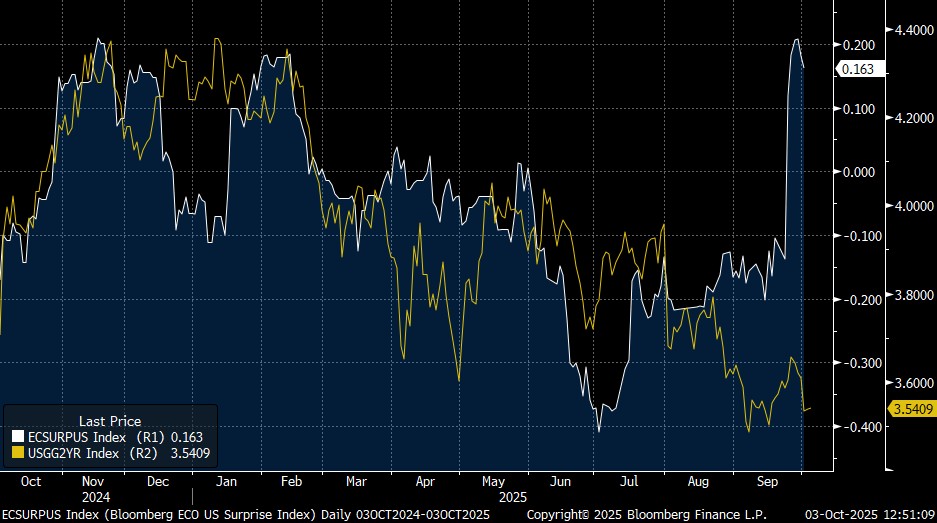Click the 2025 year label below May
Screen dimensions: 937x523
[511, 495]
